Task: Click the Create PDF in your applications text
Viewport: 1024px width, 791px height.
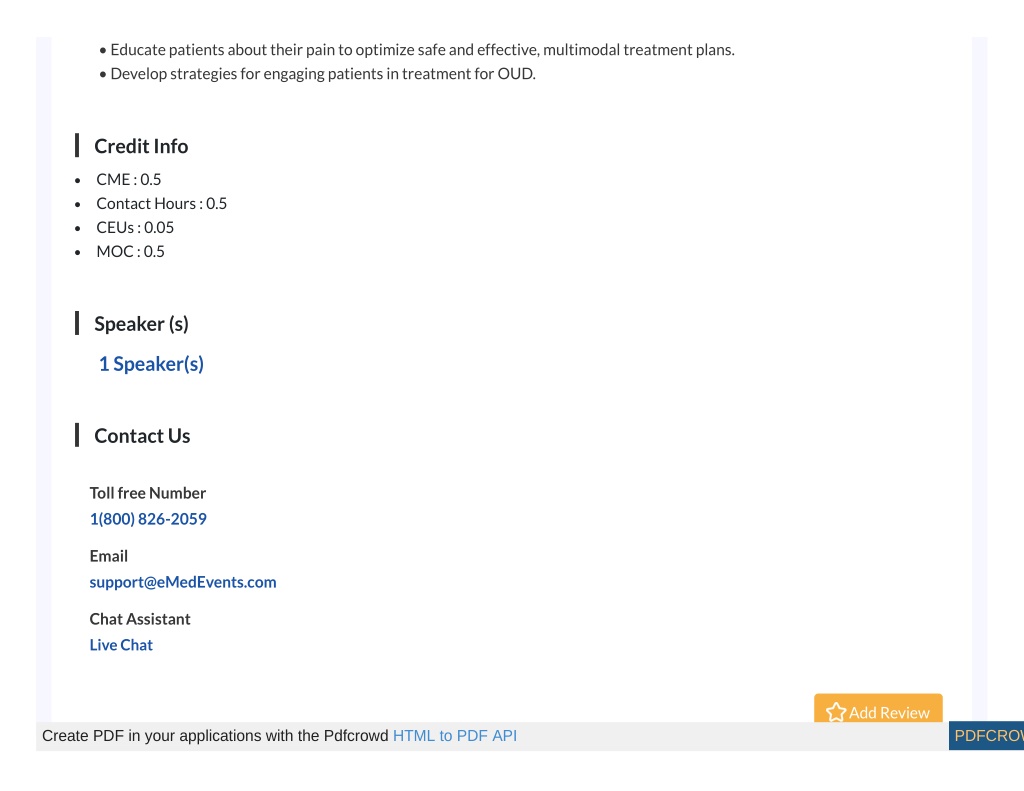Action: pos(215,735)
